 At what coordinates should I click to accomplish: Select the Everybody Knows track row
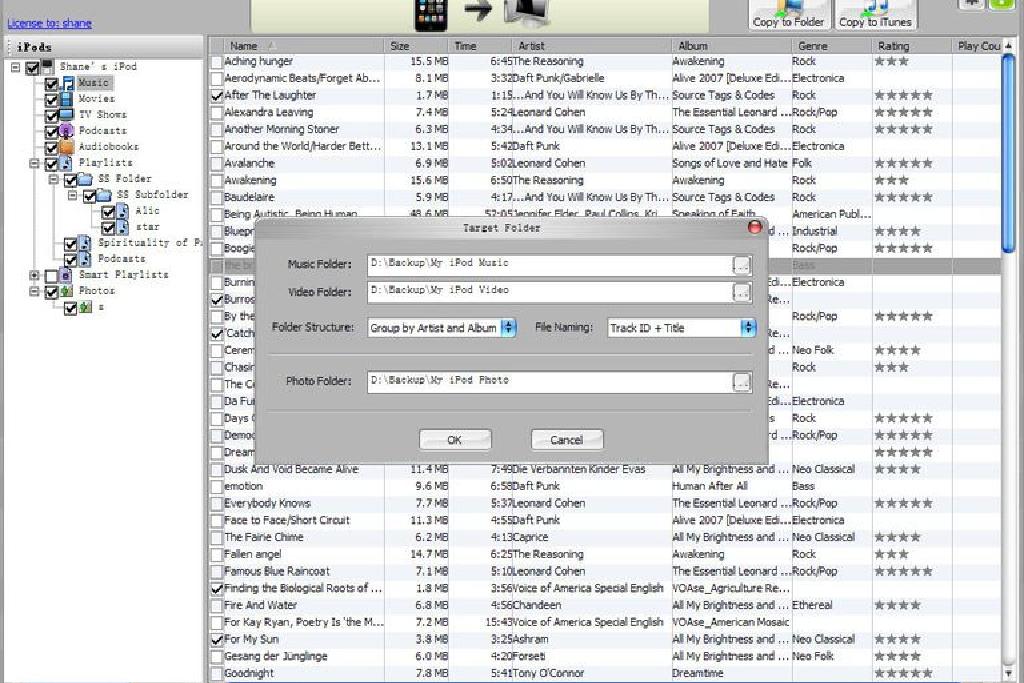coord(605,503)
